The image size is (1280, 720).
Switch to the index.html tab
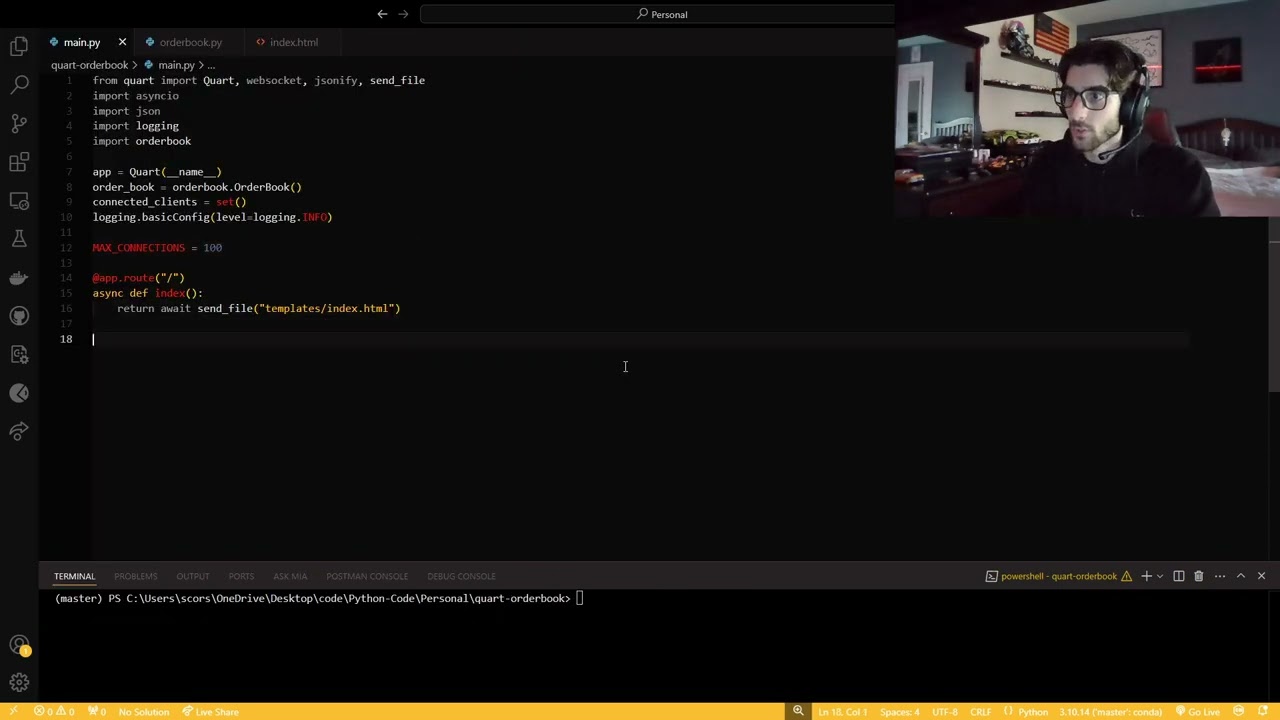(x=293, y=42)
